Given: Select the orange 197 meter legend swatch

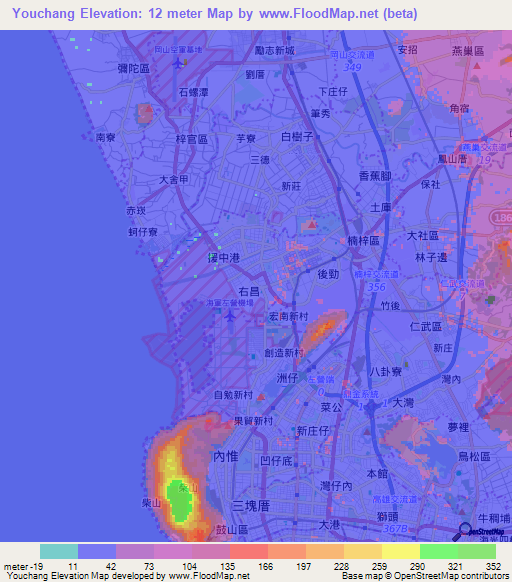Looking at the screenshot, I should click(325, 551).
